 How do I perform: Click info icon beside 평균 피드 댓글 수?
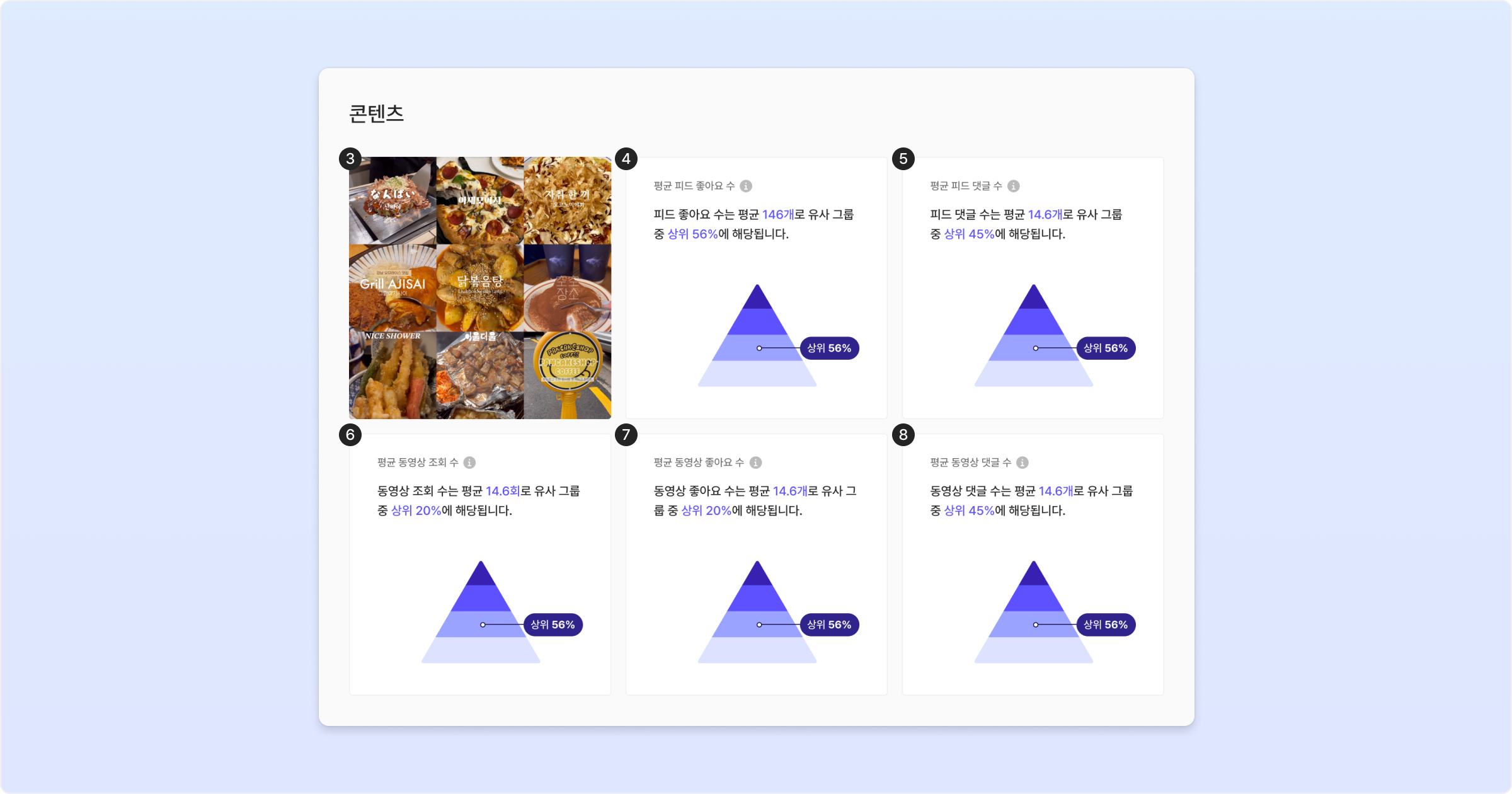pyautogui.click(x=1014, y=186)
